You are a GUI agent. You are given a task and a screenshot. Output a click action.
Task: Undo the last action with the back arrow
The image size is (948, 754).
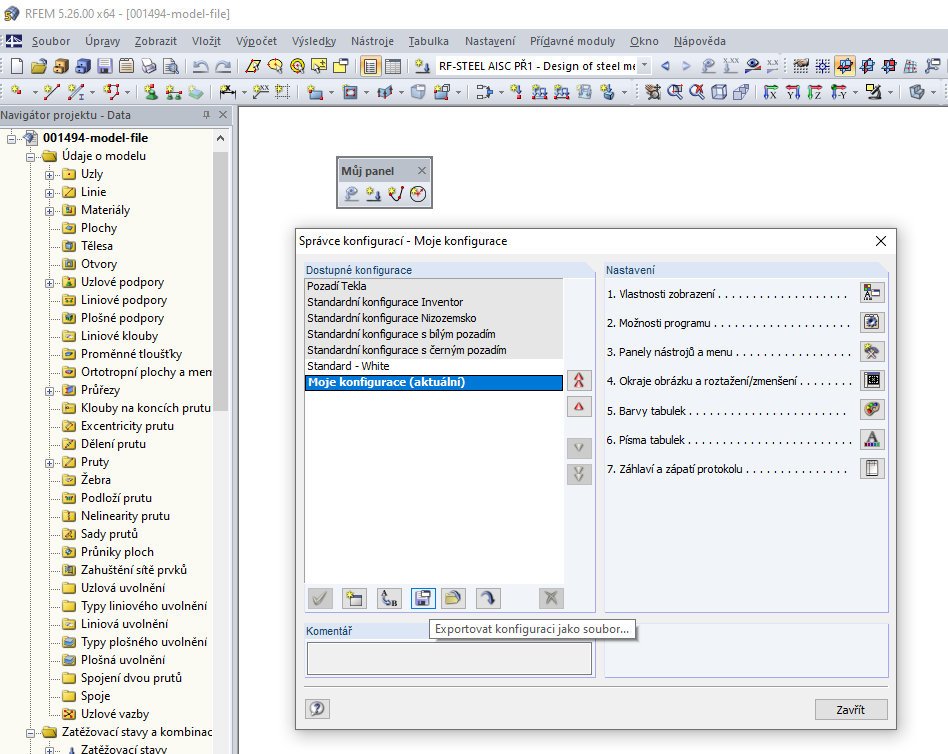pyautogui.click(x=200, y=66)
